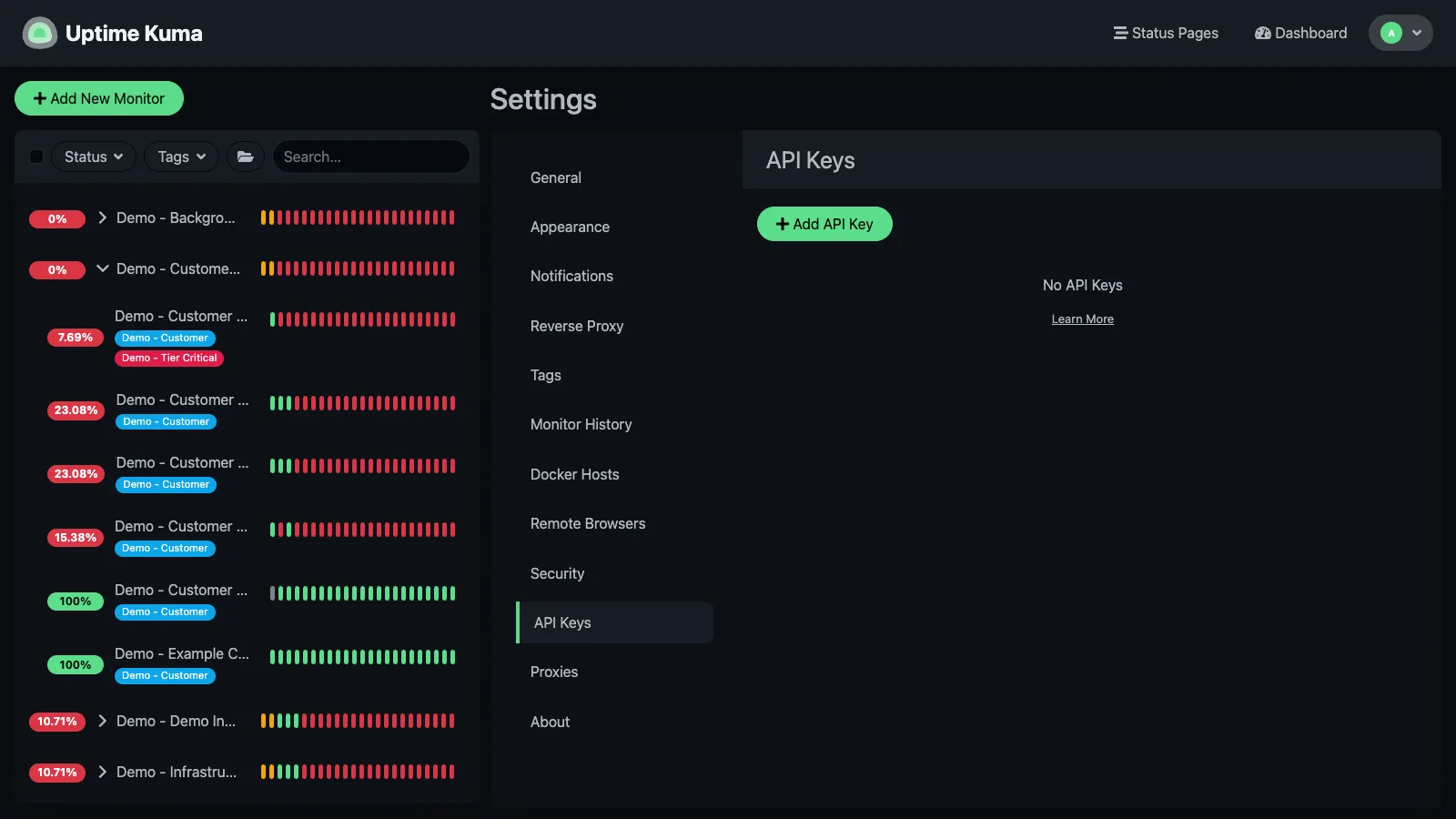Expand the Demo - Backgro... group
This screenshot has height=819, width=1456.
102,217
